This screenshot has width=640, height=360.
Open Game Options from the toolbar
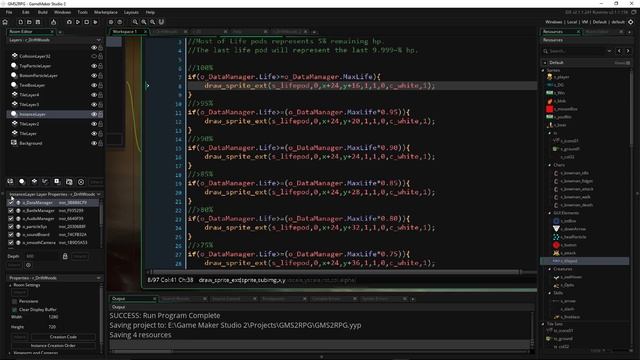(111, 22)
